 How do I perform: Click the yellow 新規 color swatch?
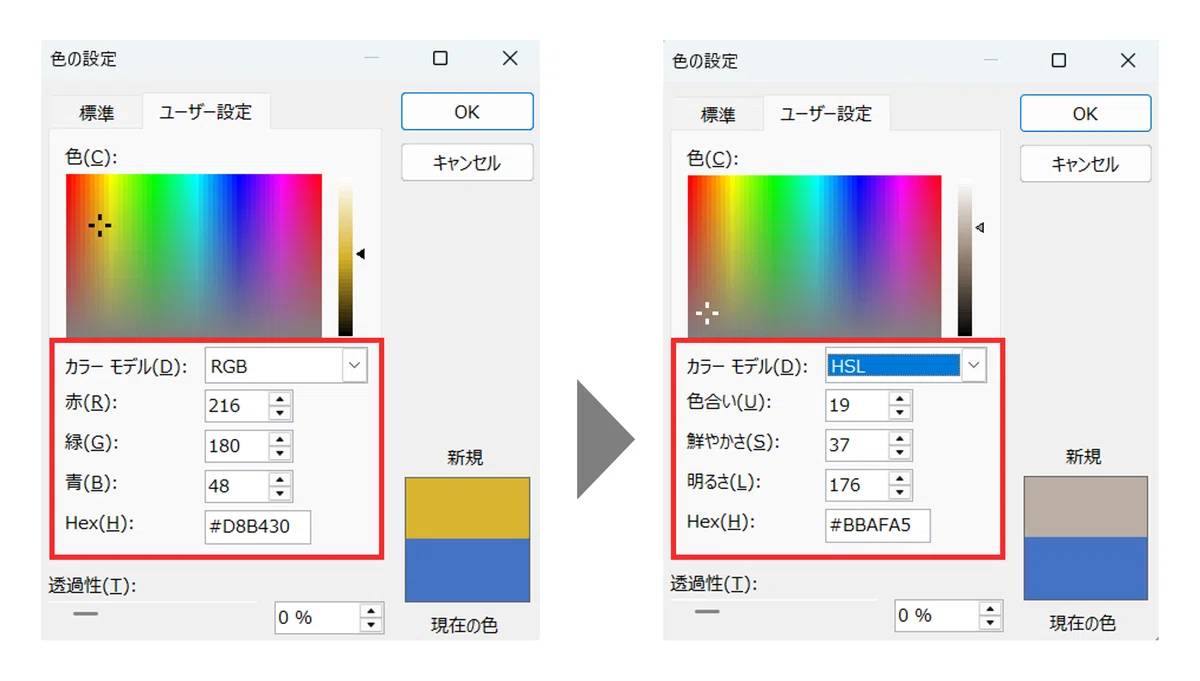point(467,509)
